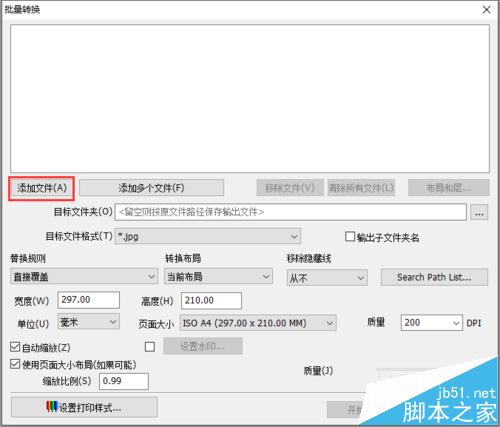Image resolution: width=500 pixels, height=427 pixels.
Task: Click the 添加文件(A) button
Action: tap(41, 188)
